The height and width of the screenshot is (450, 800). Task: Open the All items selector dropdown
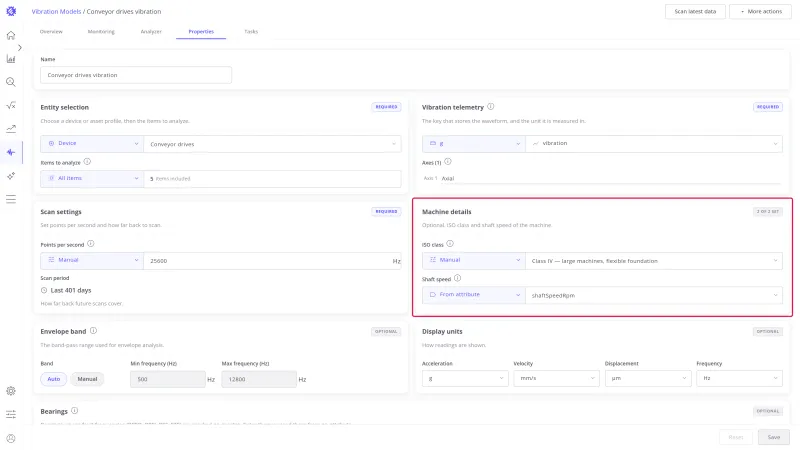click(92, 179)
